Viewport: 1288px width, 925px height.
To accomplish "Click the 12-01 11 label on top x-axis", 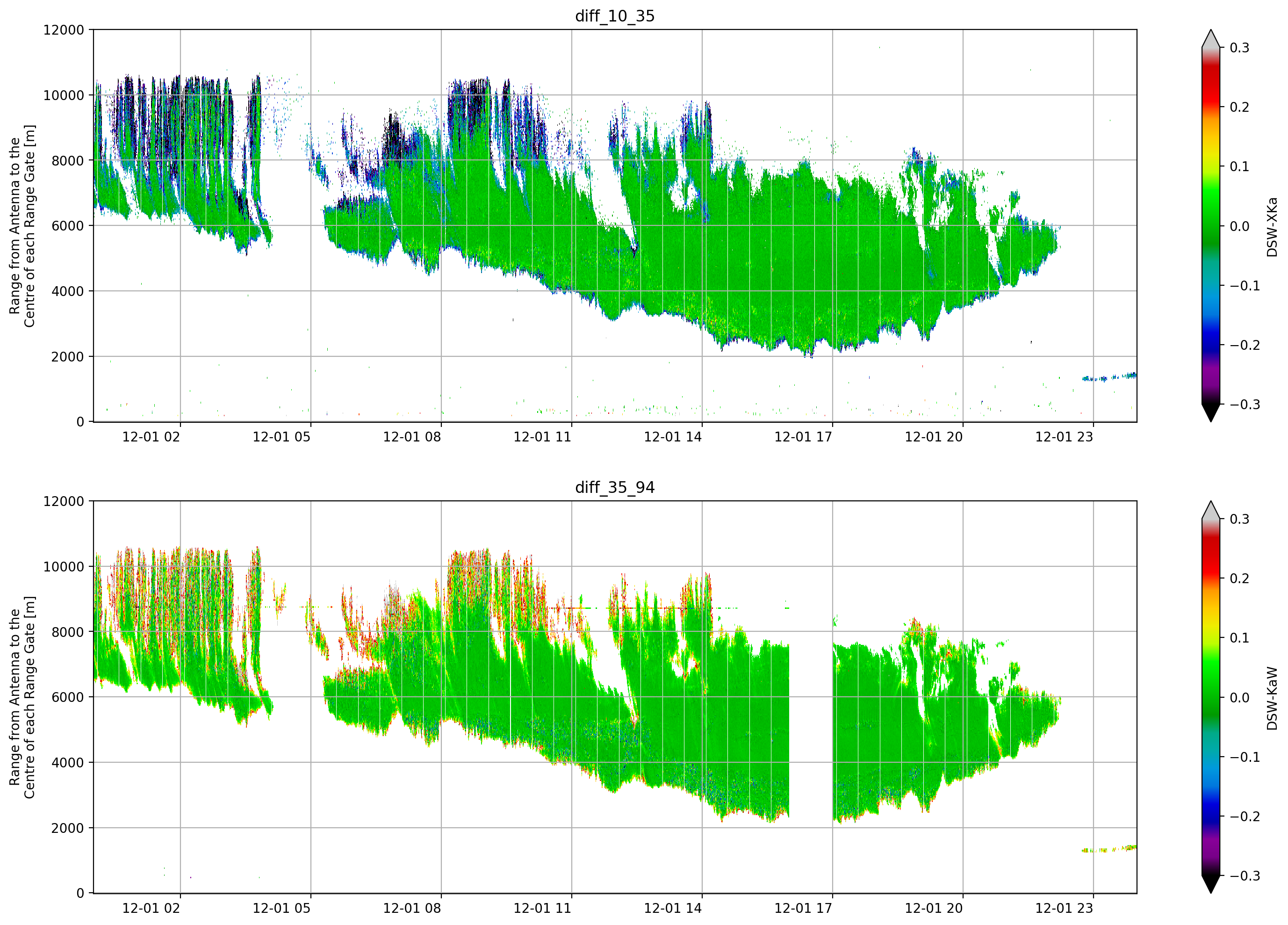I will pos(542,437).
